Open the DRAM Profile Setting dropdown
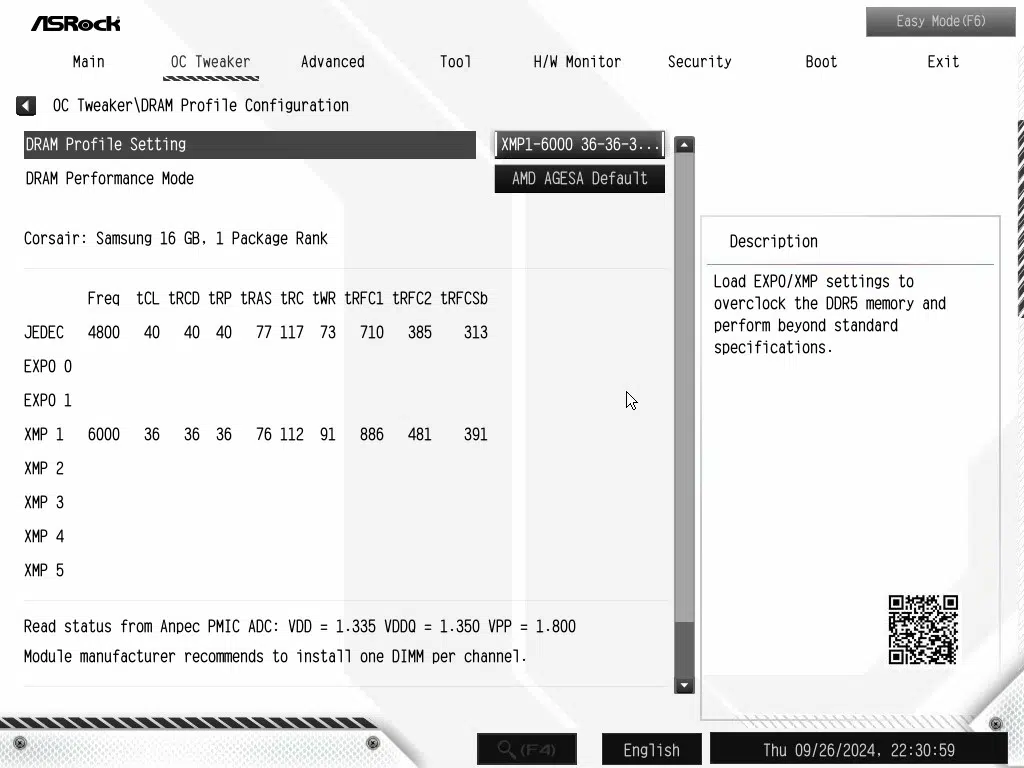1024x768 pixels. 580,144
